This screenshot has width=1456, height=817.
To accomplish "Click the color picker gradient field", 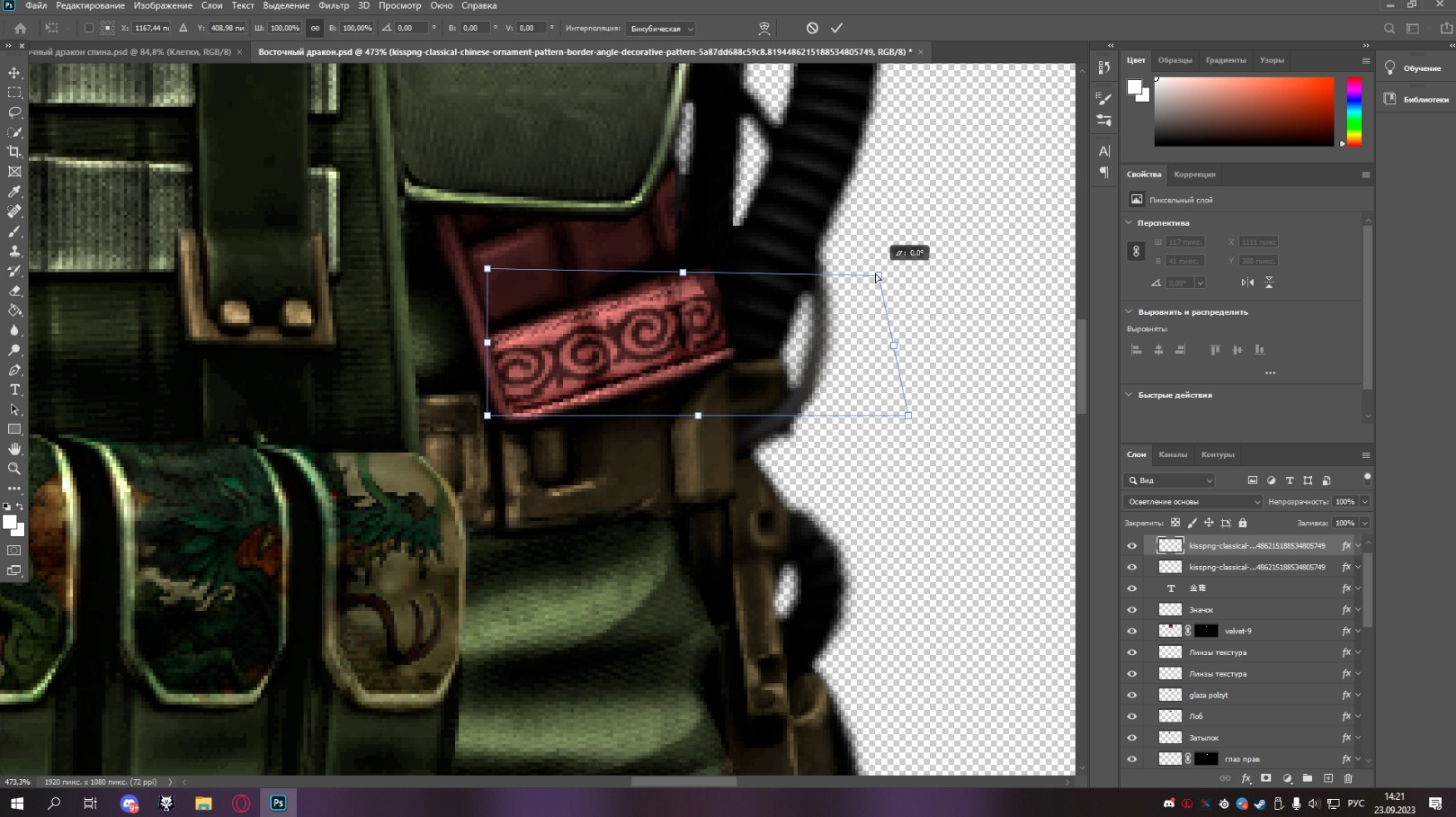I will coord(1244,112).
